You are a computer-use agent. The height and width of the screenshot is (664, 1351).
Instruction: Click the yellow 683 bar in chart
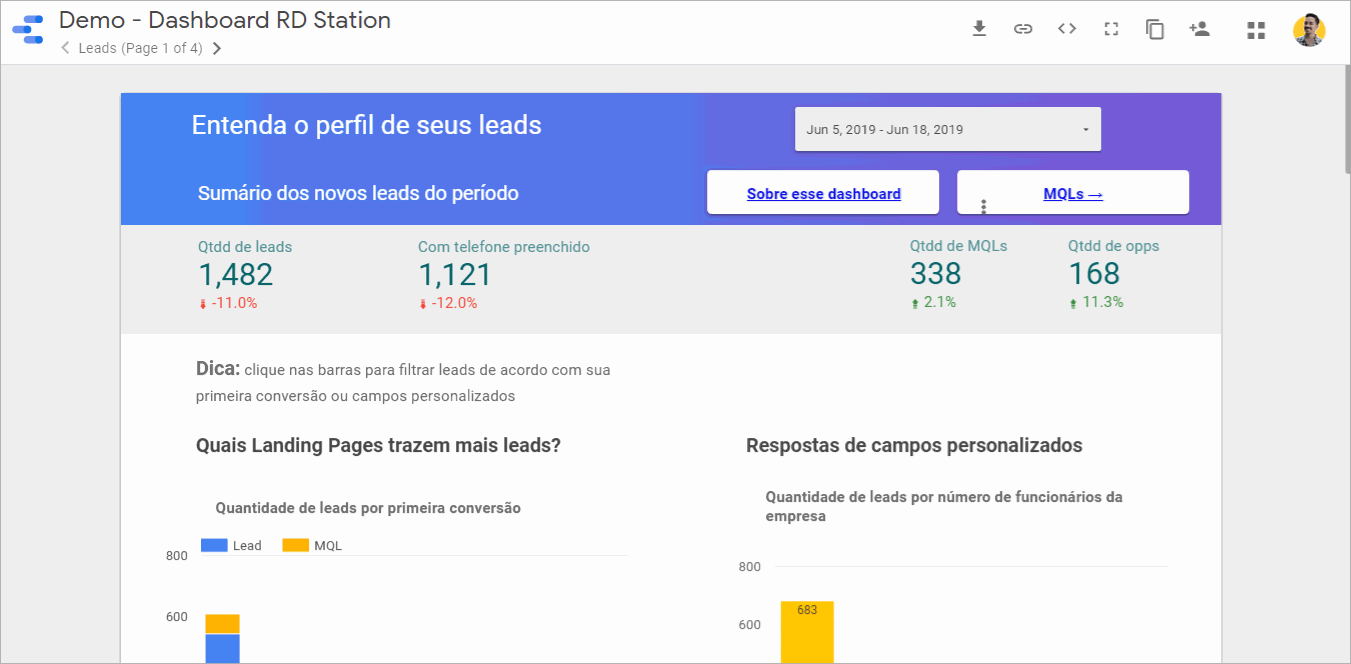[807, 632]
